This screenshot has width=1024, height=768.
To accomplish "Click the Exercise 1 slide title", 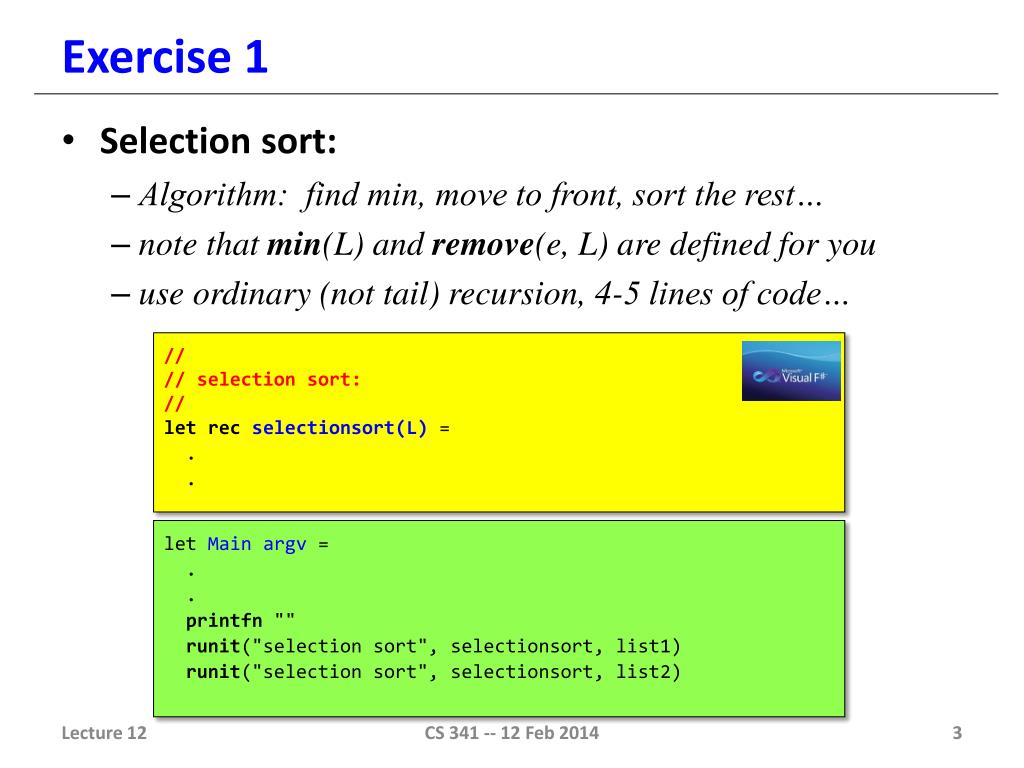I will tap(165, 57).
